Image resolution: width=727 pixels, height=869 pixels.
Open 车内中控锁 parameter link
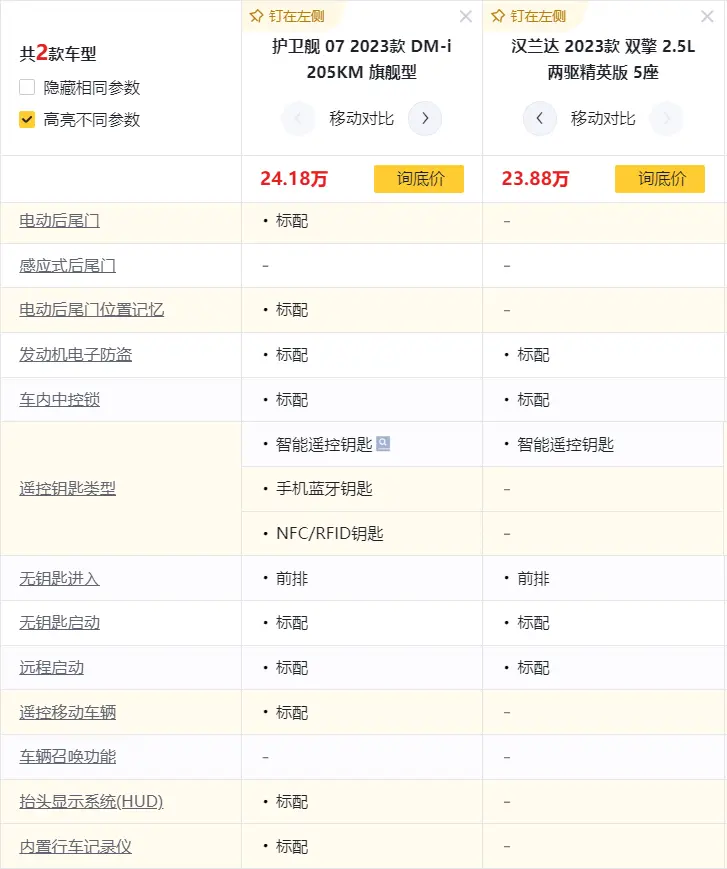coord(60,400)
